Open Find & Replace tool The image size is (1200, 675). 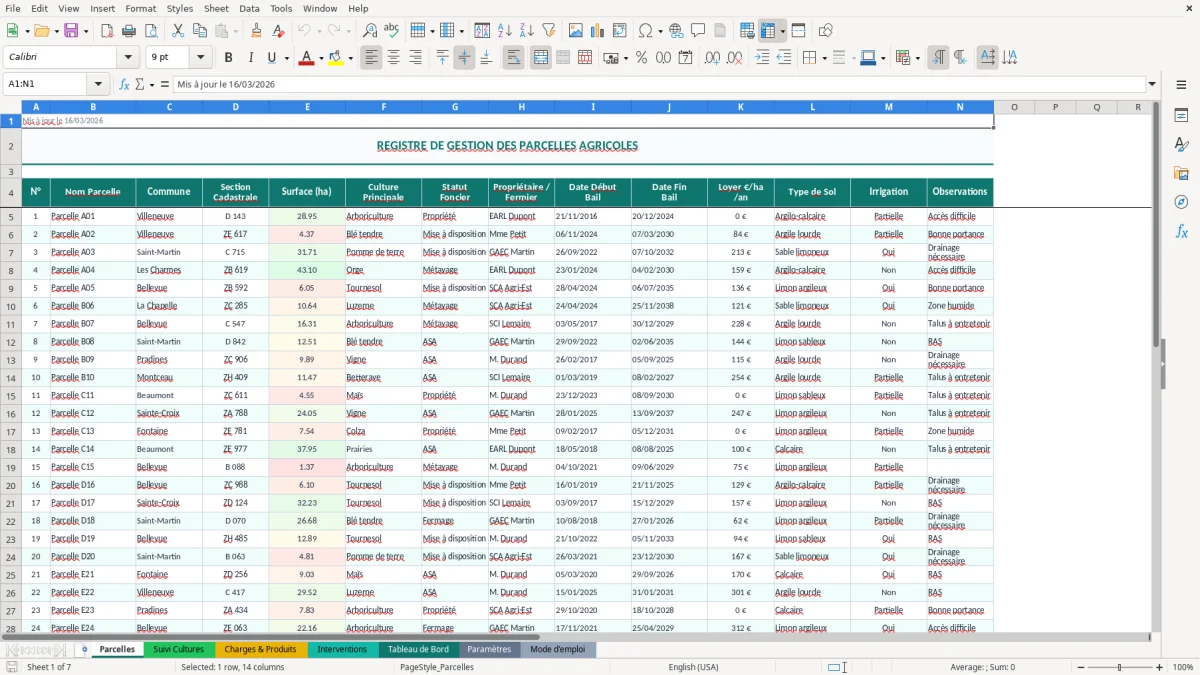coord(370,31)
